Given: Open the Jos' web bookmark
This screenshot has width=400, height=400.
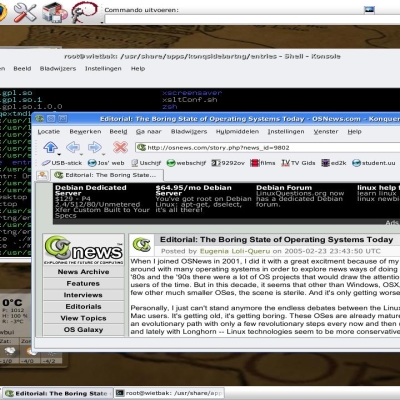Looking at the screenshot, I should (x=106, y=163).
